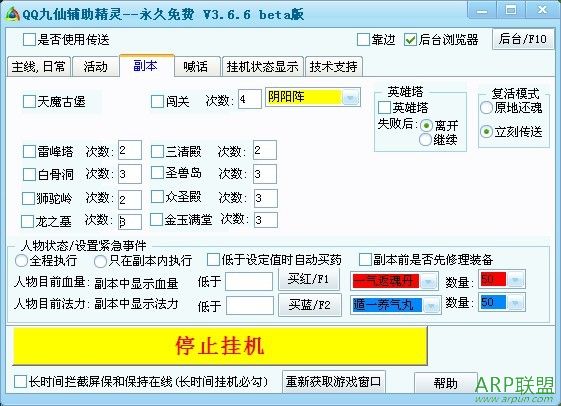Choose 原地还魂 revive mode
The width and height of the screenshot is (561, 406).
click(486, 107)
